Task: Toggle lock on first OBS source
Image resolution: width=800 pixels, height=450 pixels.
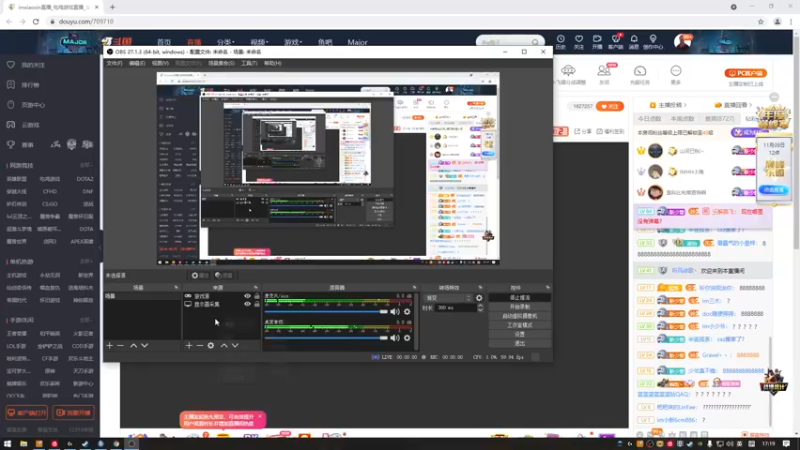Action: pos(257,296)
